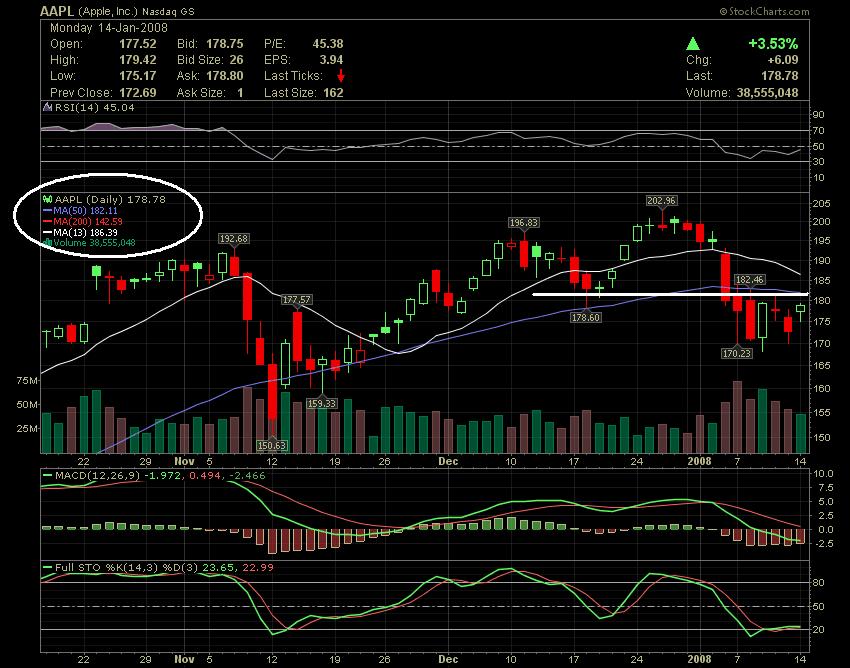Click the header Volume 38,555,048 value
Screen dimensions: 850x668
pos(767,93)
